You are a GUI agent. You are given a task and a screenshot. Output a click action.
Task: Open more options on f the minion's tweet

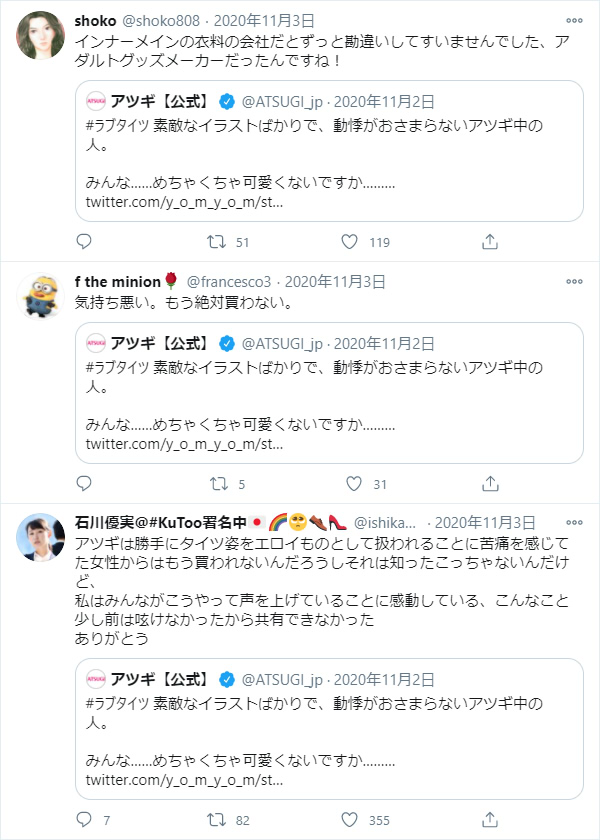(x=574, y=281)
